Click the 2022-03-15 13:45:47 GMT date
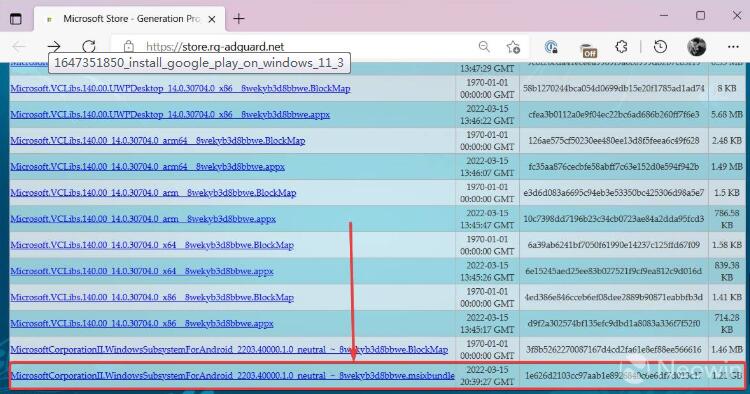750x394 pixels. (x=487, y=219)
